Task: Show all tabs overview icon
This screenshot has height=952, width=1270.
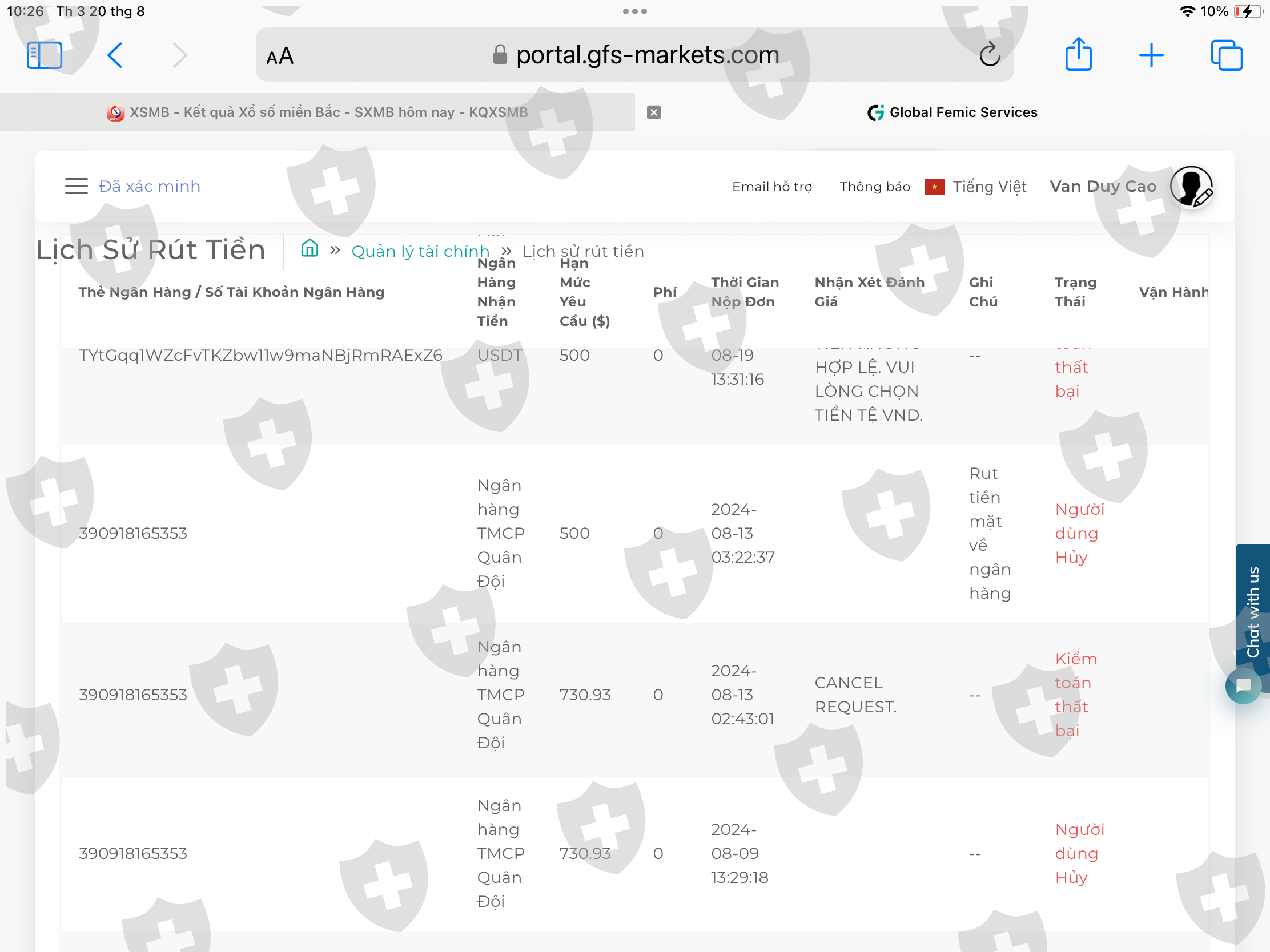Action: [1226, 55]
